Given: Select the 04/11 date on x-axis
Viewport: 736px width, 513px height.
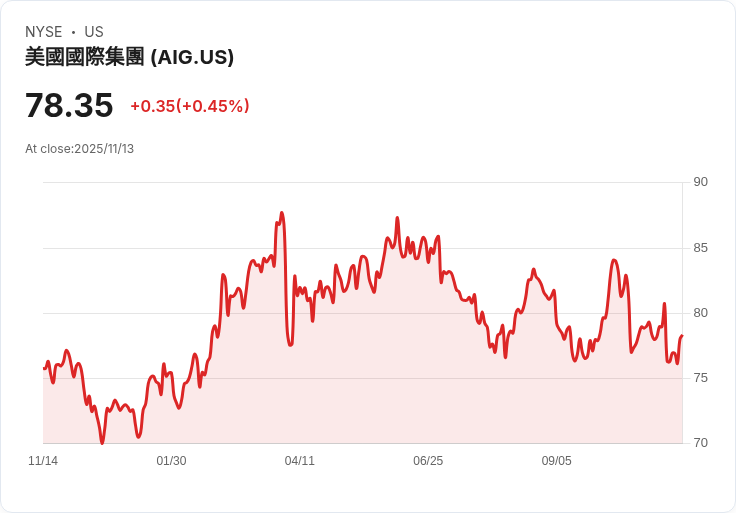Looking at the screenshot, I should coord(300,461).
